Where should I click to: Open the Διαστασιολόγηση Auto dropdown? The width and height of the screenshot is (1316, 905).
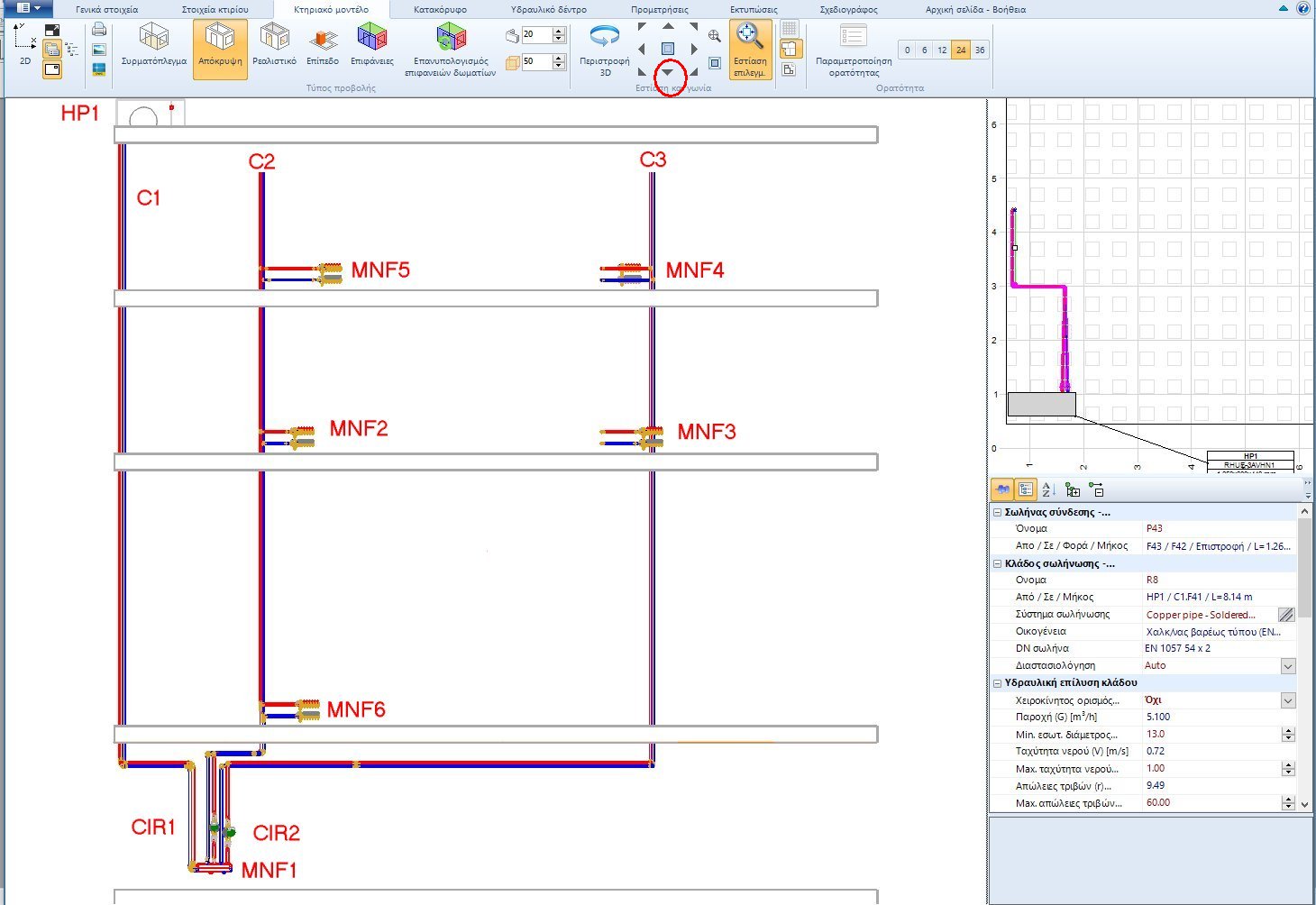click(1287, 665)
